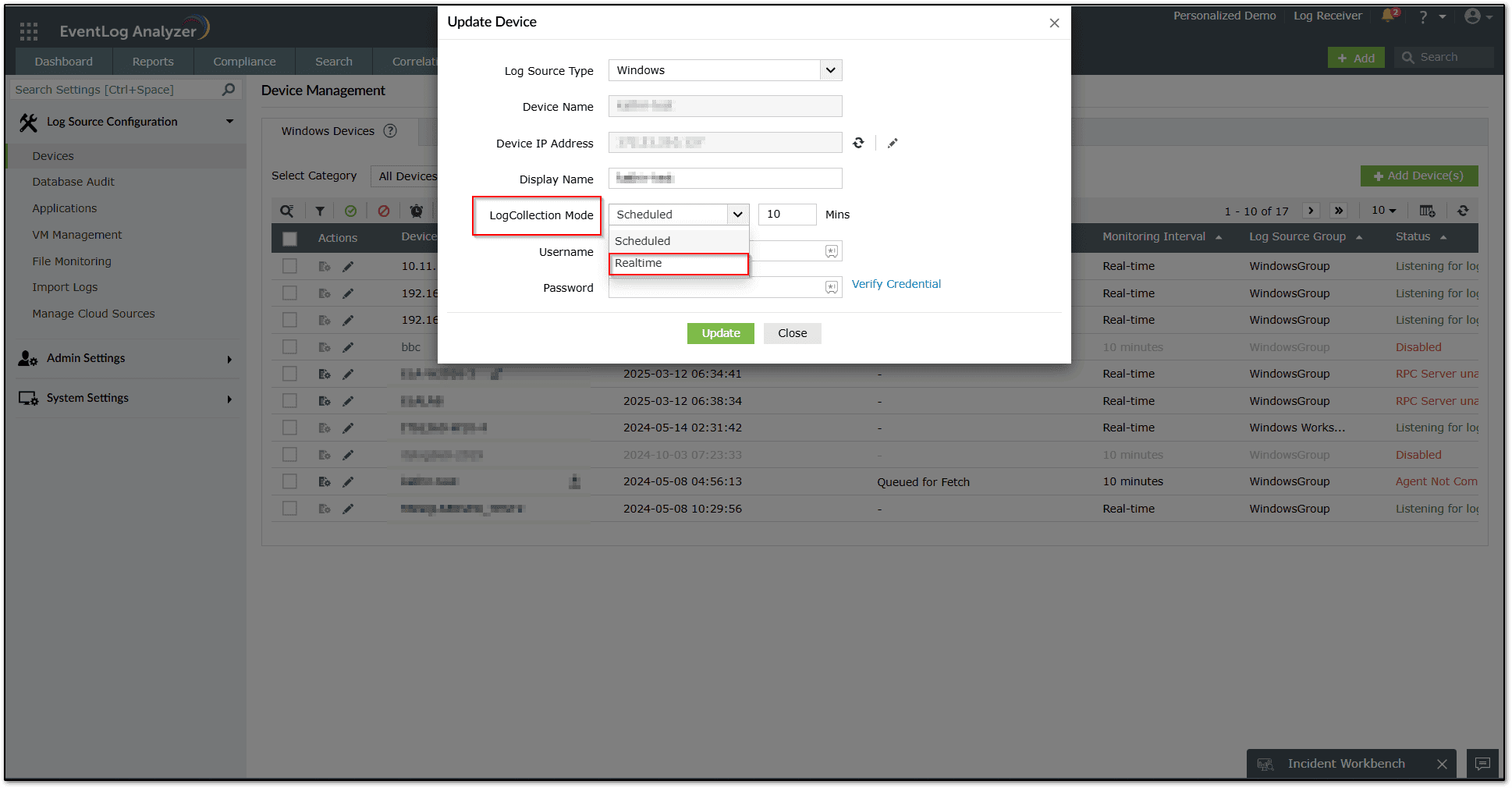1512x788 pixels.
Task: Open the chat icon at bottom right
Action: [x=1482, y=764]
